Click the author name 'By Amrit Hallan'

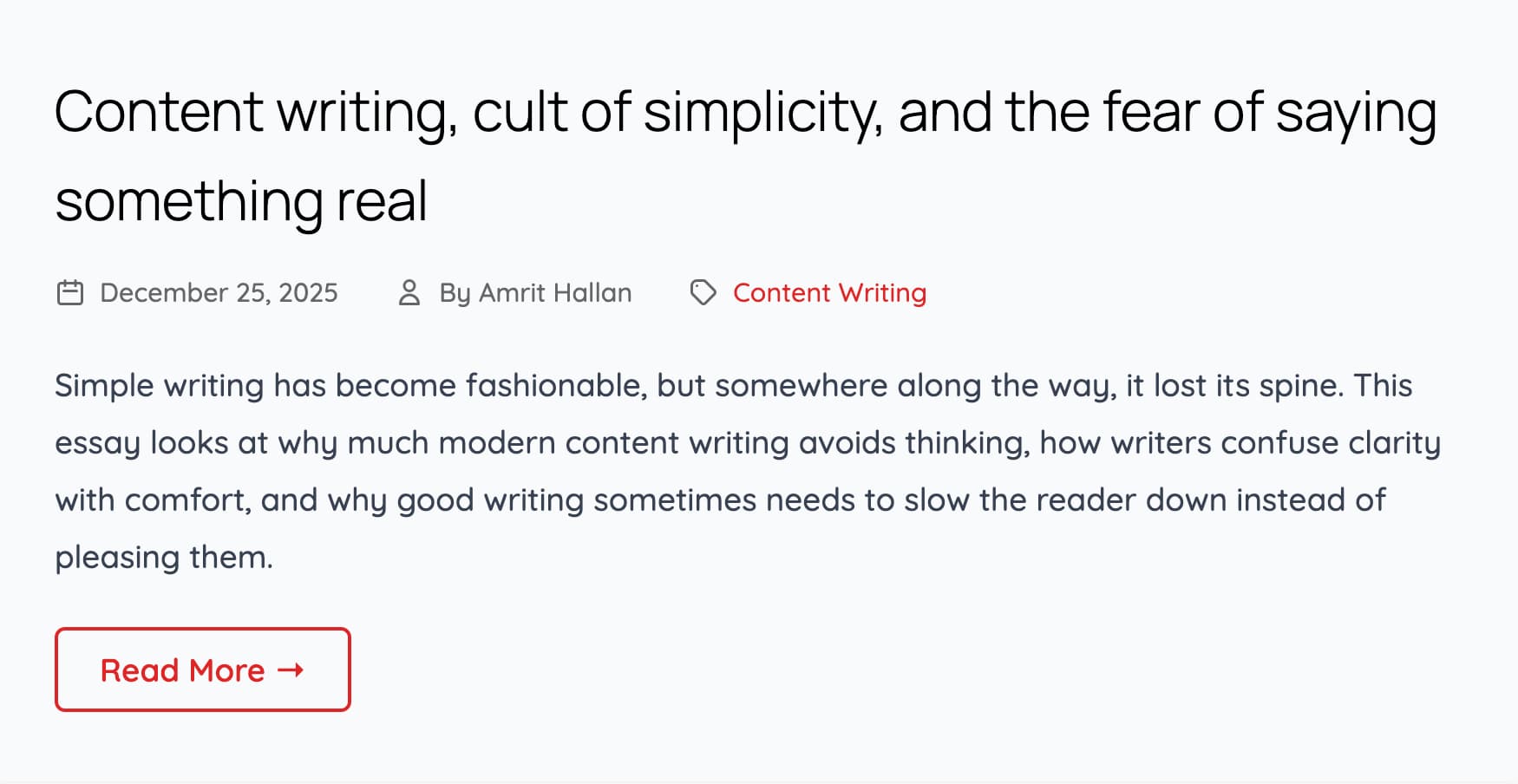click(535, 293)
